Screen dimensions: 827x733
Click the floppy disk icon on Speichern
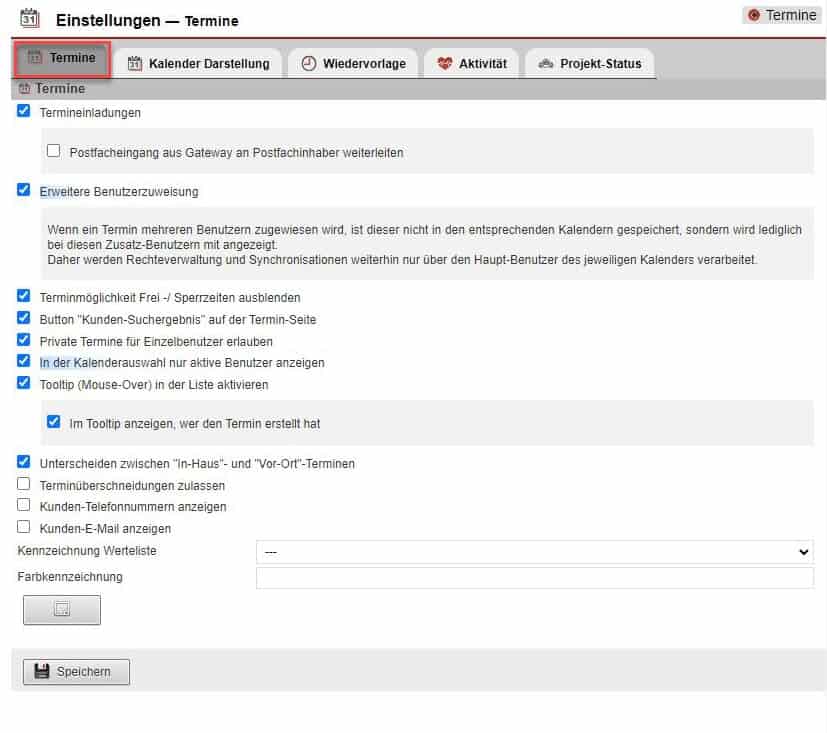(42, 671)
